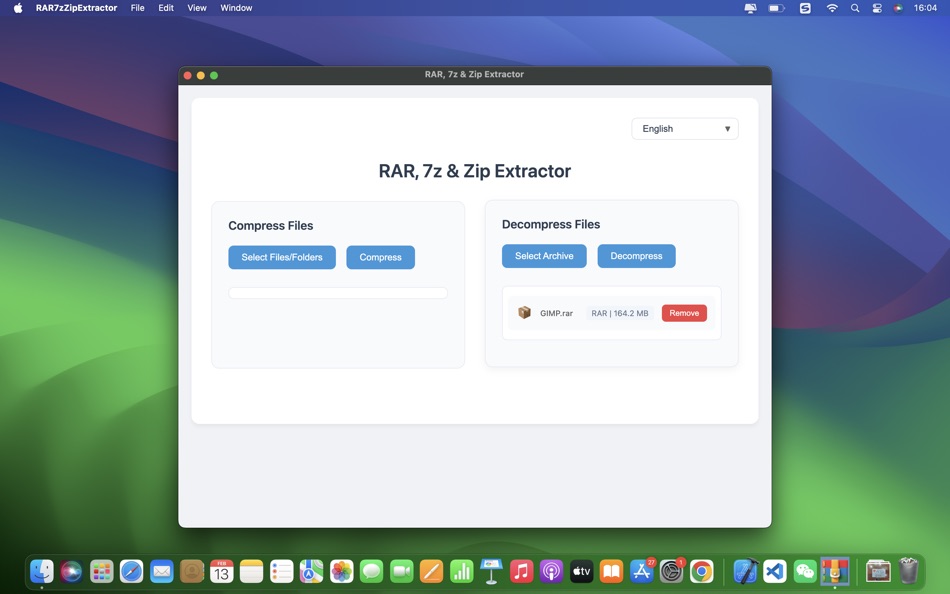Open the Apple menu
The width and height of the screenshot is (950, 594).
coord(18,8)
